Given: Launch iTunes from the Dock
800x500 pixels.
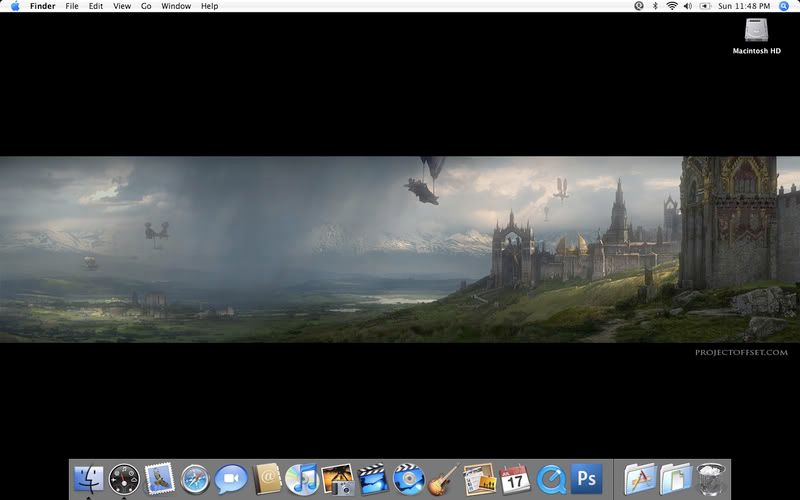Looking at the screenshot, I should point(302,480).
